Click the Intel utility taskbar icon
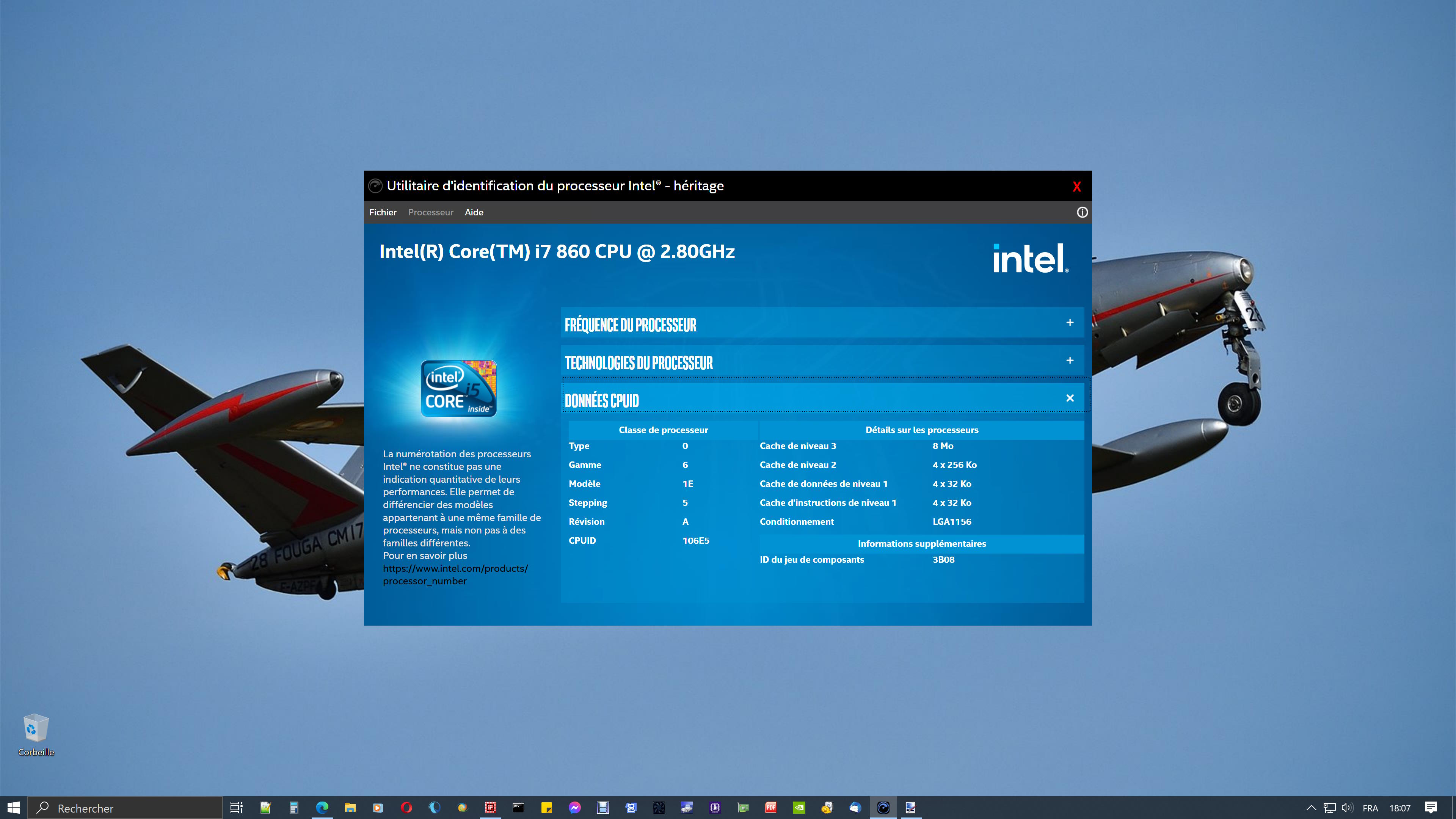 pyautogui.click(x=883, y=808)
